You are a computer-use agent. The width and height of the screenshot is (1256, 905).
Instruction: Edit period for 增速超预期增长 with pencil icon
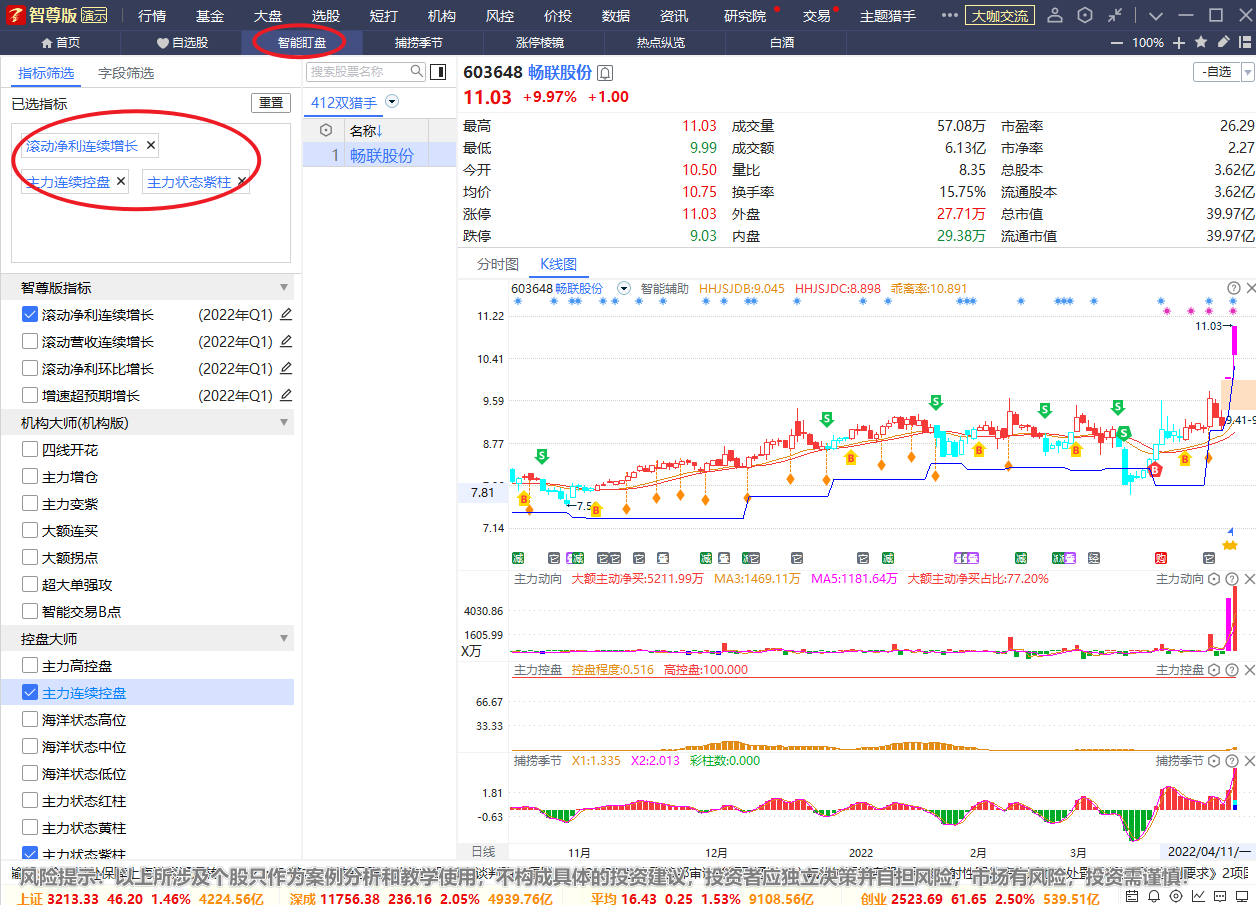point(286,395)
